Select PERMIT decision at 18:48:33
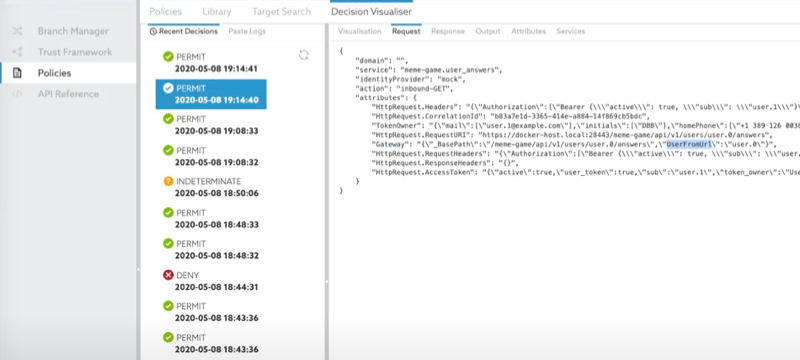 click(211, 219)
